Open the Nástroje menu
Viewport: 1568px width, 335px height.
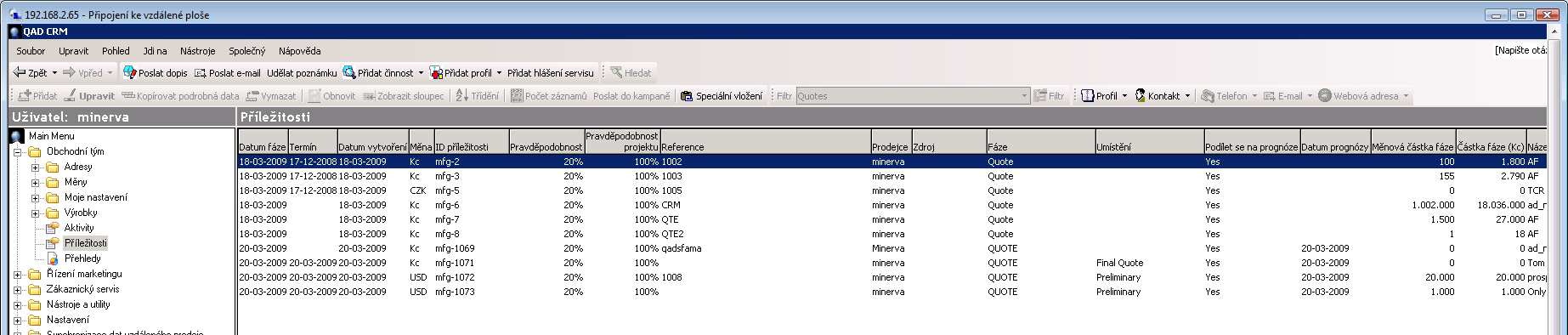pyautogui.click(x=198, y=51)
